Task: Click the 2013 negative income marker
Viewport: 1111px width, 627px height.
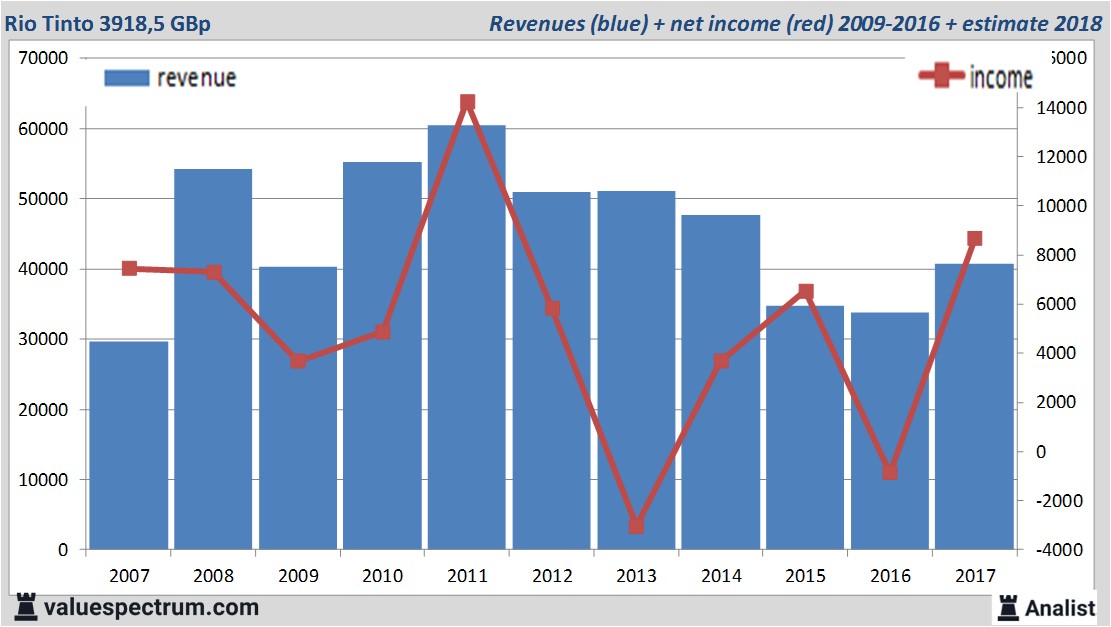Action: tap(636, 526)
